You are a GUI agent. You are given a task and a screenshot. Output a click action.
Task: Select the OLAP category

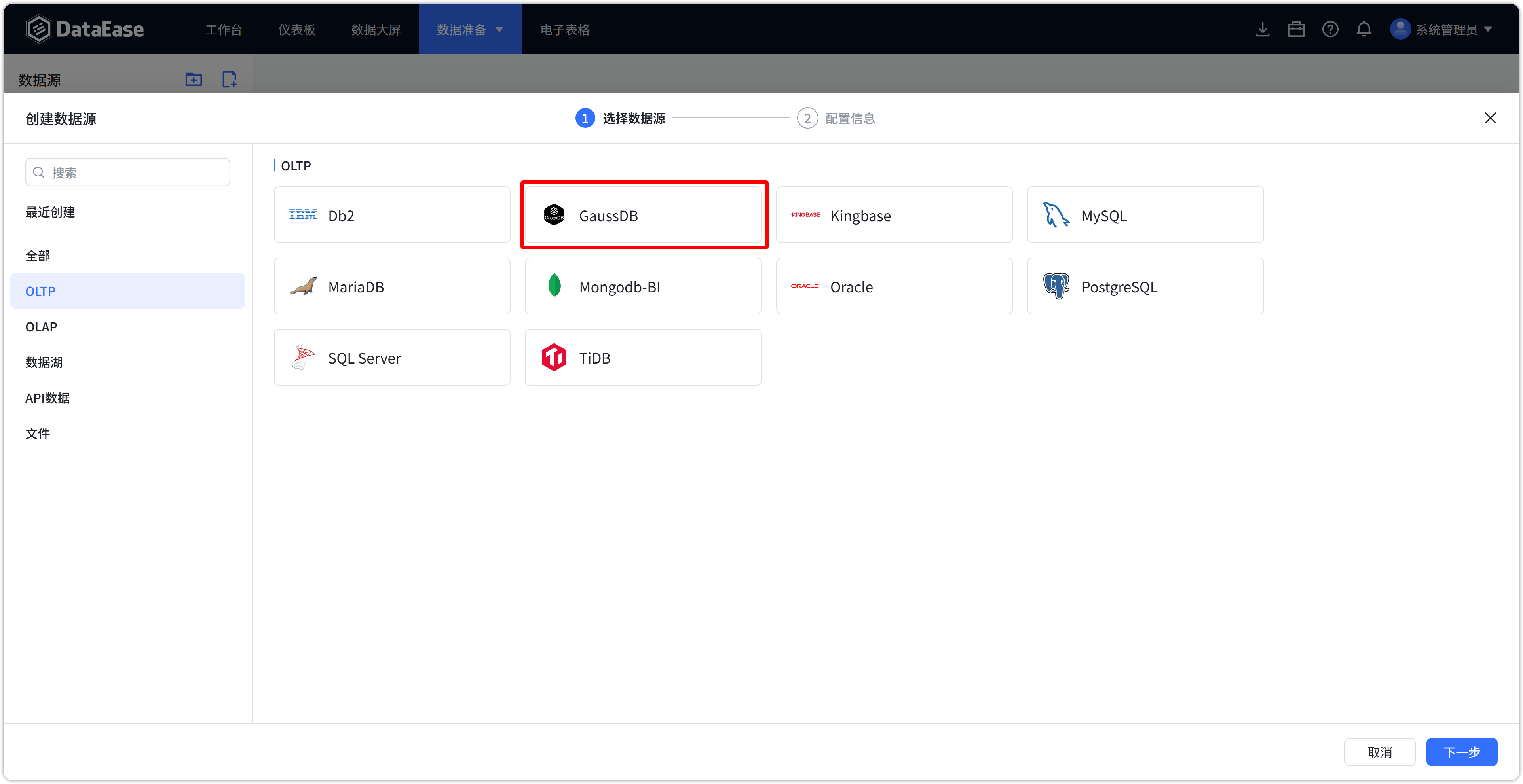pos(128,327)
